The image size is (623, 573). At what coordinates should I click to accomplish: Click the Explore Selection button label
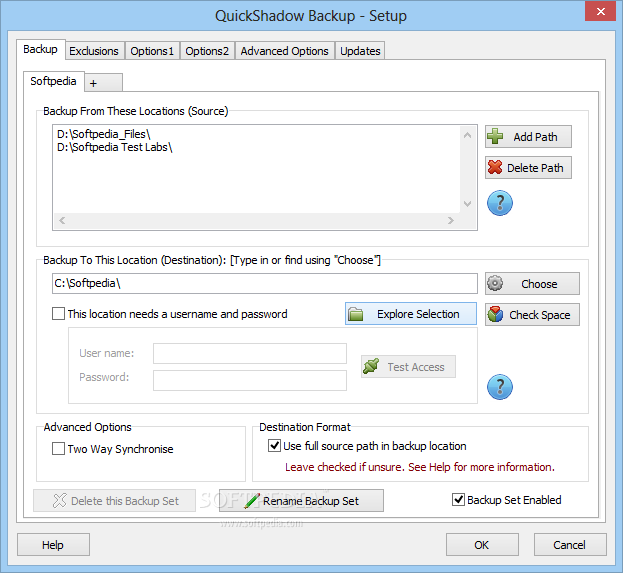(418, 314)
